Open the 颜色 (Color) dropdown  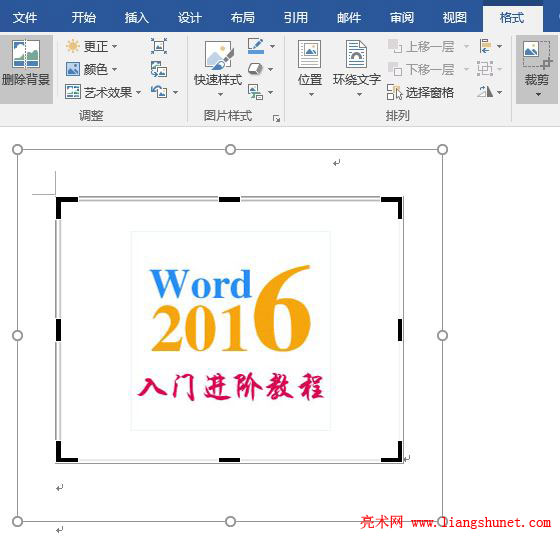pyautogui.click(x=92, y=69)
